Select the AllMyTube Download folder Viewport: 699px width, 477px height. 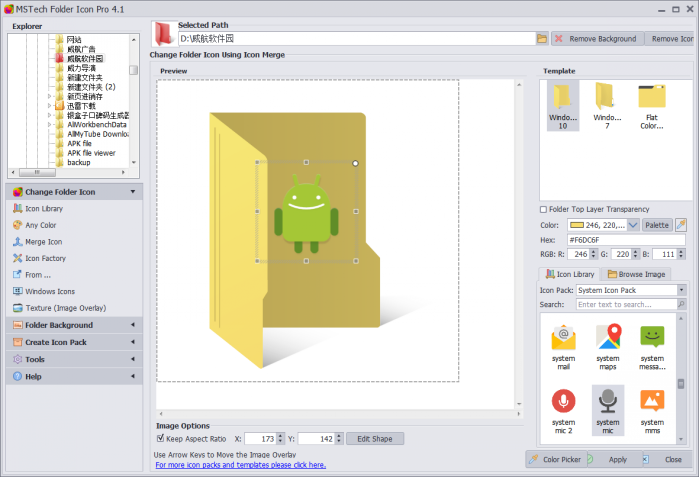(97, 134)
